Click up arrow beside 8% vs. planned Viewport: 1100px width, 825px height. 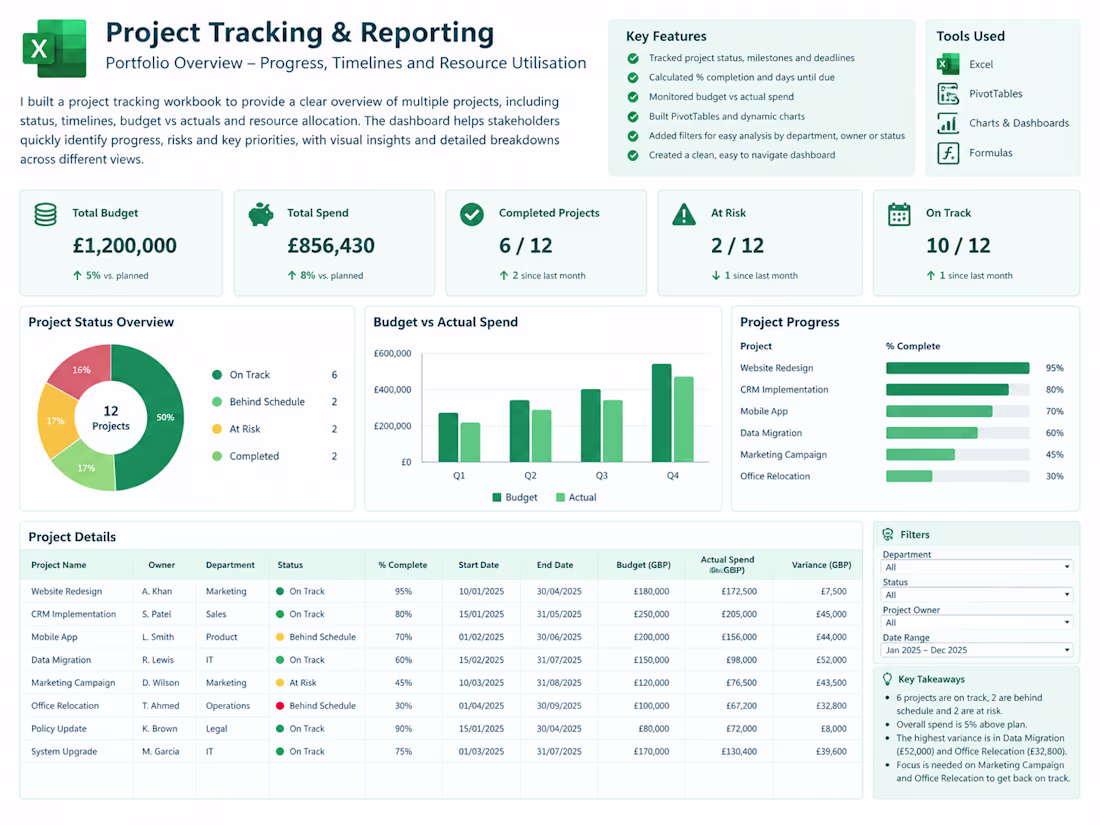[292, 276]
